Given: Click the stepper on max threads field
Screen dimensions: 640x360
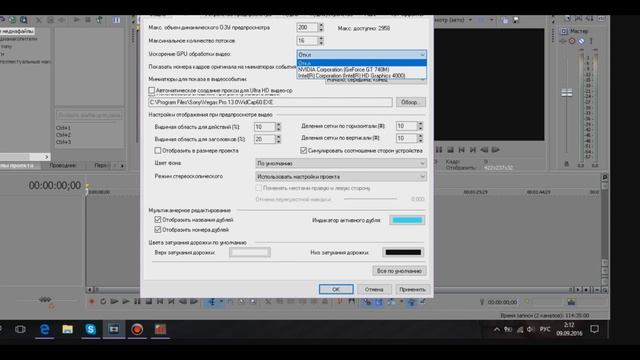Looking at the screenshot, I should click(321, 40).
